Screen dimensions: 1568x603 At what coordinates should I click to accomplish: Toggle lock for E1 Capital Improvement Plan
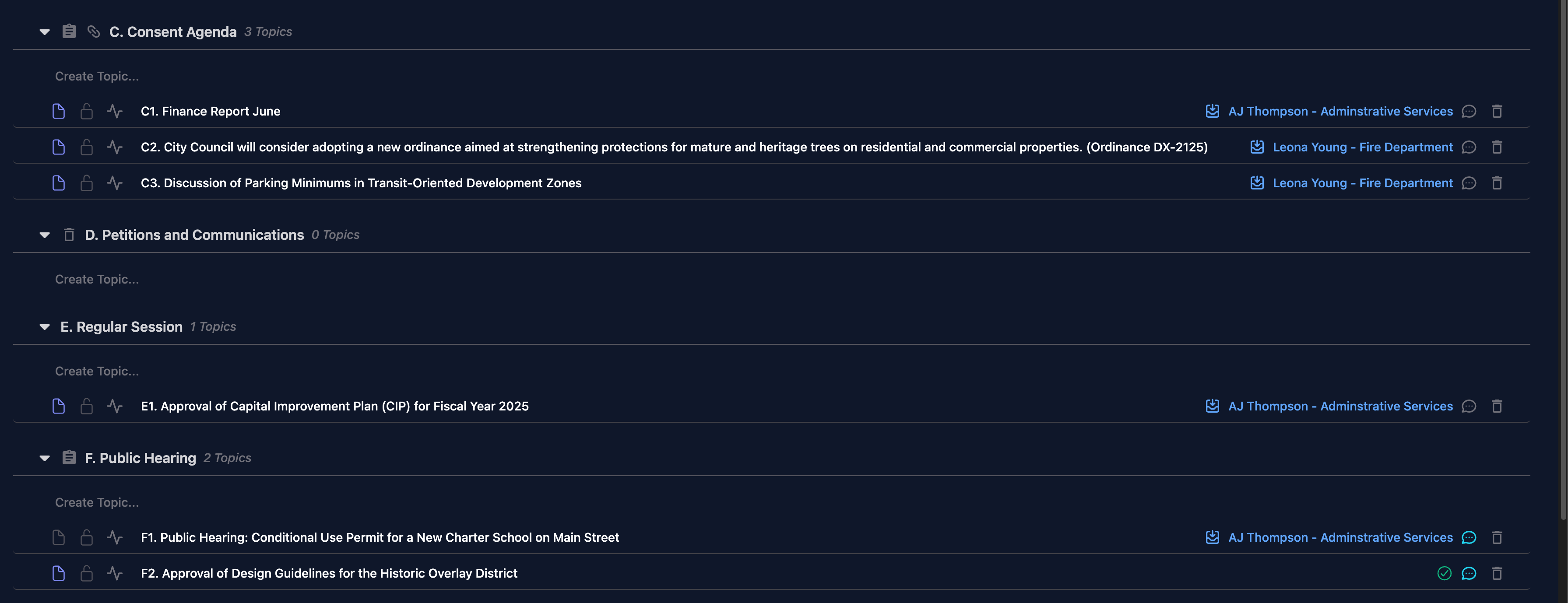pyautogui.click(x=86, y=407)
